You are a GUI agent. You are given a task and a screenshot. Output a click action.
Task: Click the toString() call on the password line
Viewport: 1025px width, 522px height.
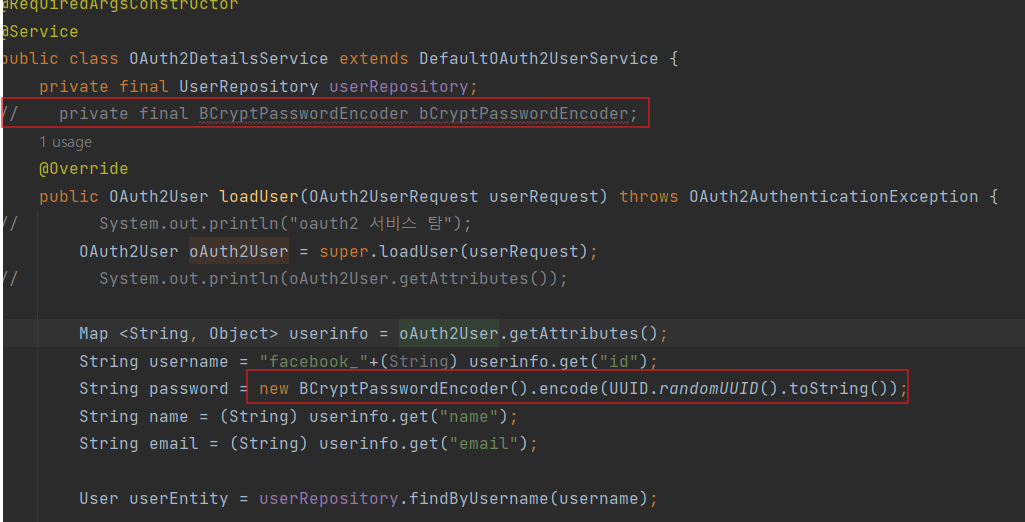838,389
